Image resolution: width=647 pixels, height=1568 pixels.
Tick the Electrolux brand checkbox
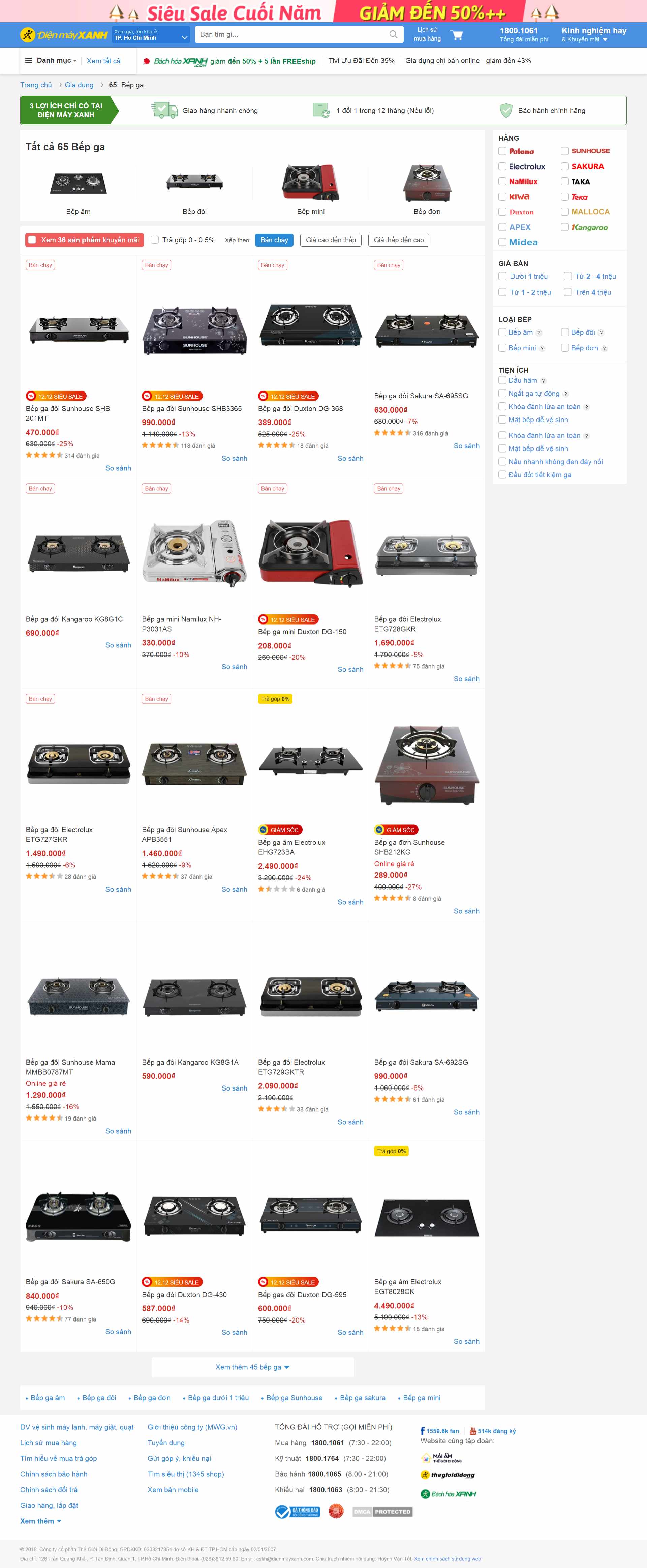(502, 166)
